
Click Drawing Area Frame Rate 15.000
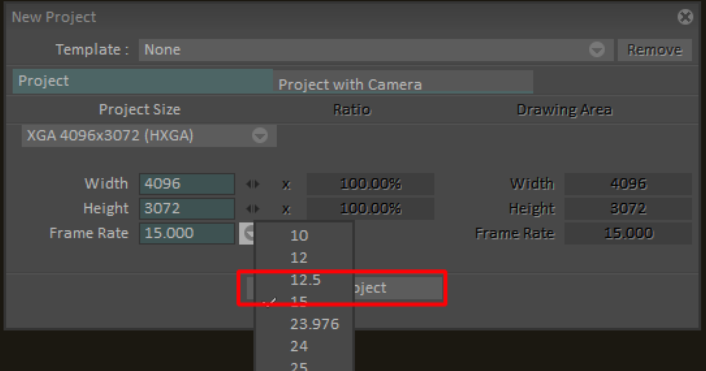pyautogui.click(x=628, y=233)
